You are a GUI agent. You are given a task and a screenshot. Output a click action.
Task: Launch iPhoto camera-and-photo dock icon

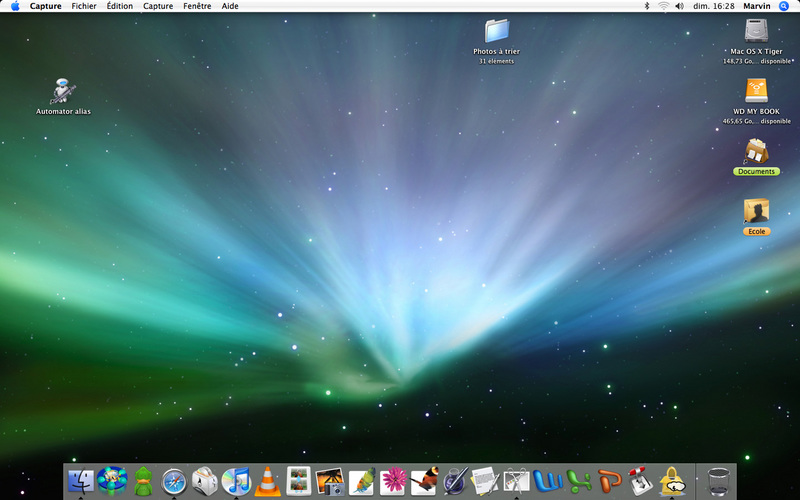pos(330,482)
